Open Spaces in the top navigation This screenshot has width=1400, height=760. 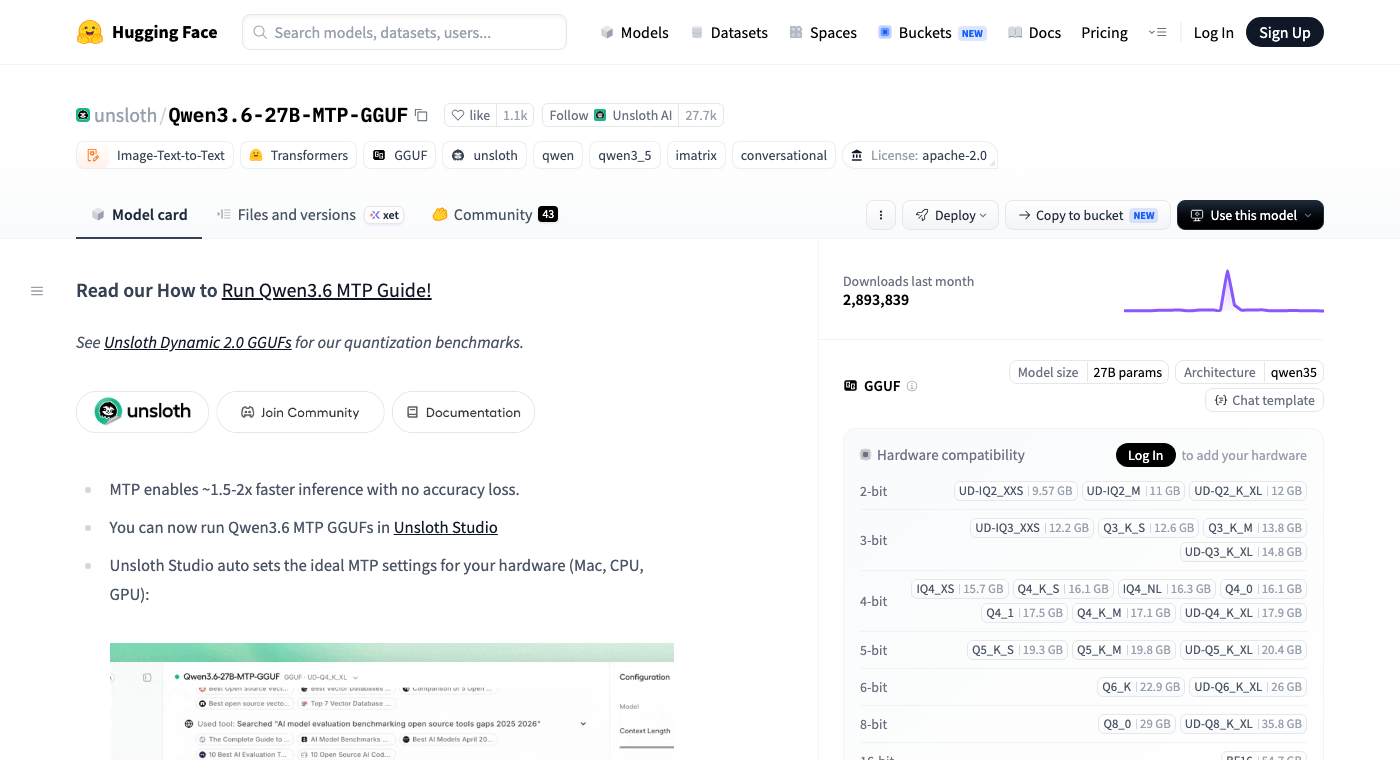823,33
